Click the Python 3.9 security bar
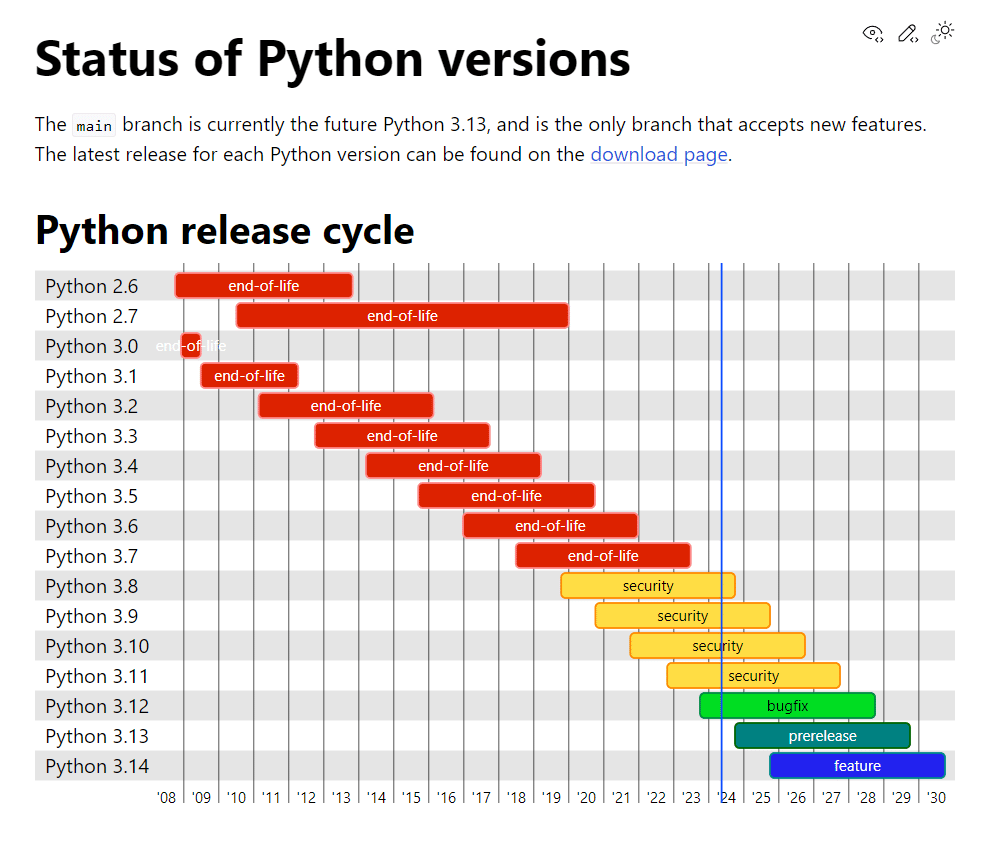Image resolution: width=984 pixels, height=843 pixels. (x=683, y=616)
